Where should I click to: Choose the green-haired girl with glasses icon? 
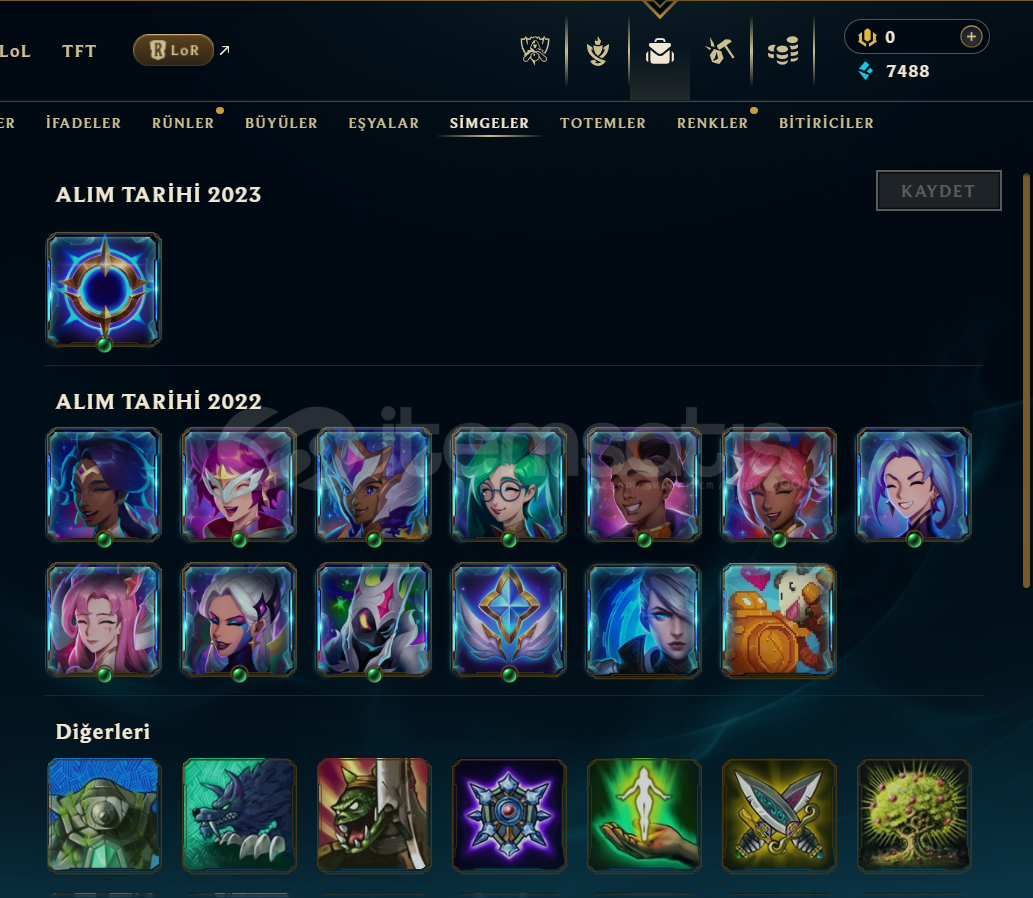click(509, 485)
